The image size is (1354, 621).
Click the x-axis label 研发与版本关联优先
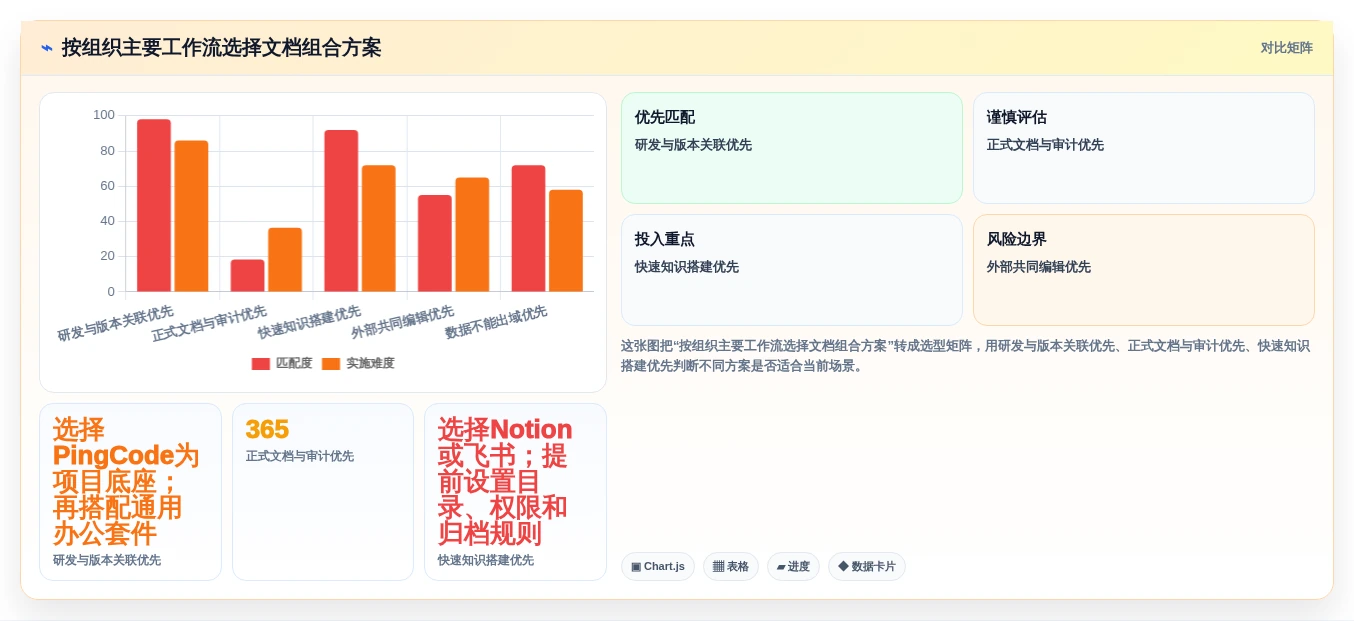point(116,323)
